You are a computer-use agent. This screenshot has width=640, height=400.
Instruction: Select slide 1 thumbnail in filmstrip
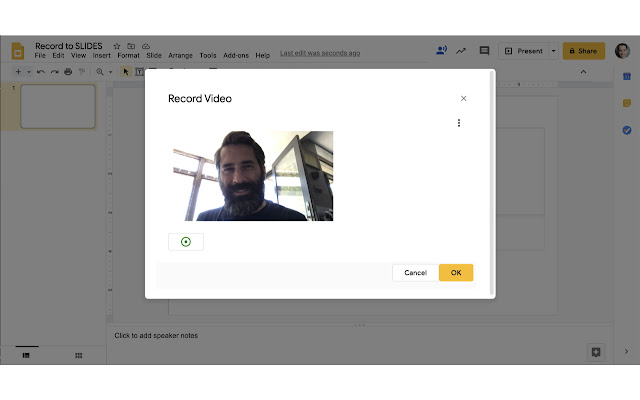tap(58, 107)
